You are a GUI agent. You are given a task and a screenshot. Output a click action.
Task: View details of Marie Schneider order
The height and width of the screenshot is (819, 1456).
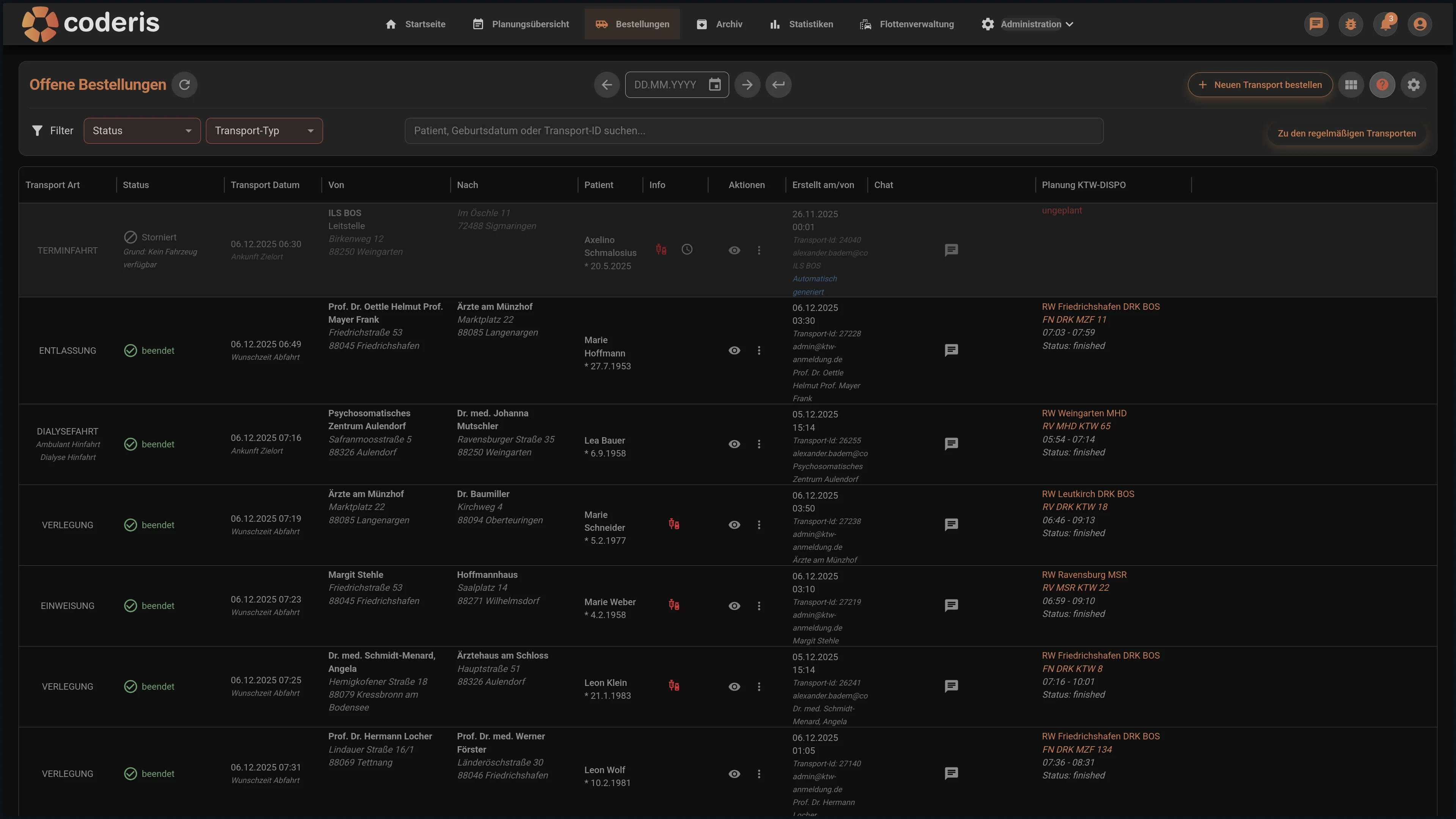[734, 525]
